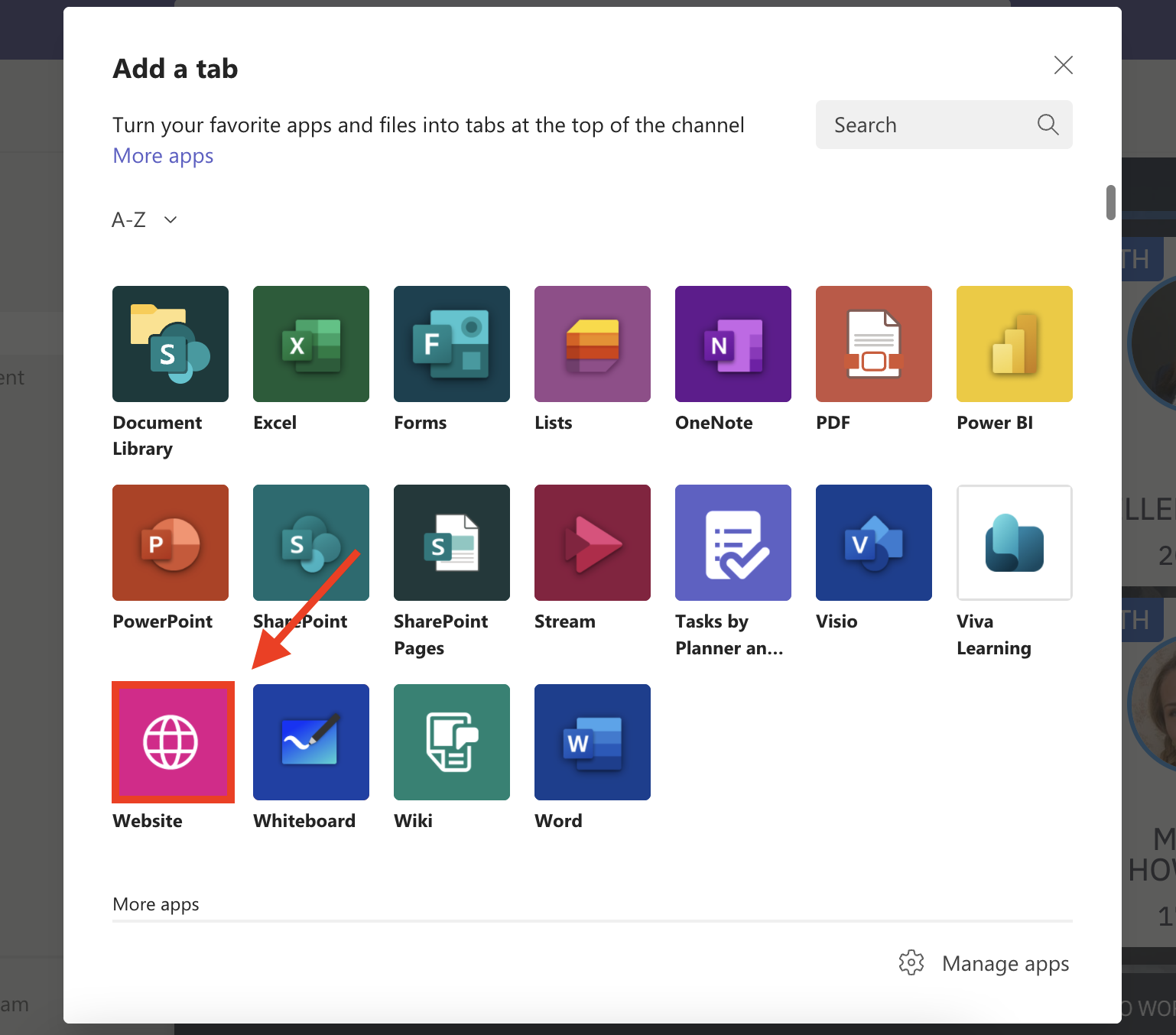The height and width of the screenshot is (1035, 1176).
Task: Add the PowerPoint app icon
Action: [171, 543]
